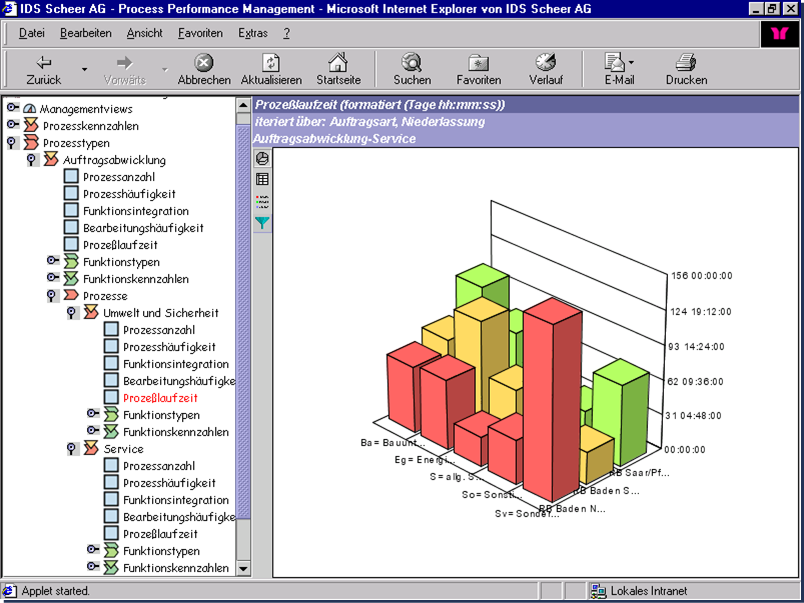Select Prozesshäufigkeit under Auftragsabwicklung
Screen dimensions: 804x603
129,194
